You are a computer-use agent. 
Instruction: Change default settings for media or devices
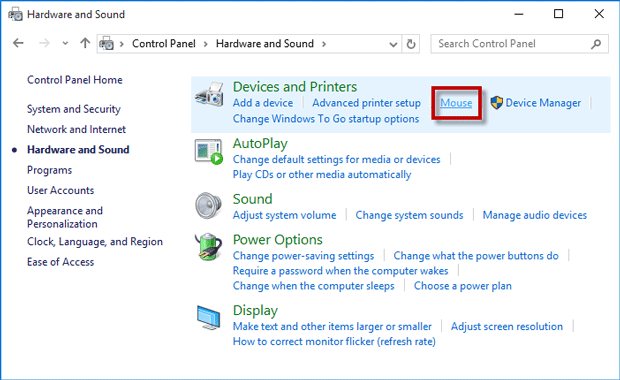[336, 159]
